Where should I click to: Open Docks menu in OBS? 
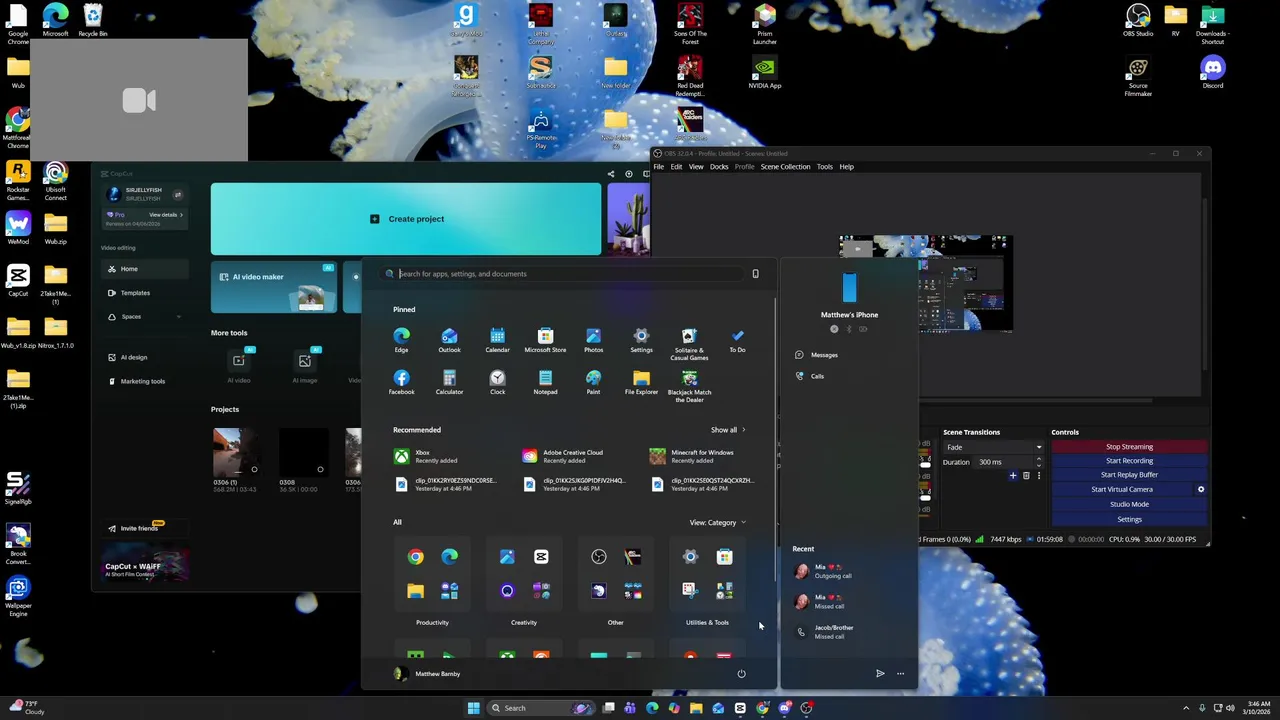(719, 167)
